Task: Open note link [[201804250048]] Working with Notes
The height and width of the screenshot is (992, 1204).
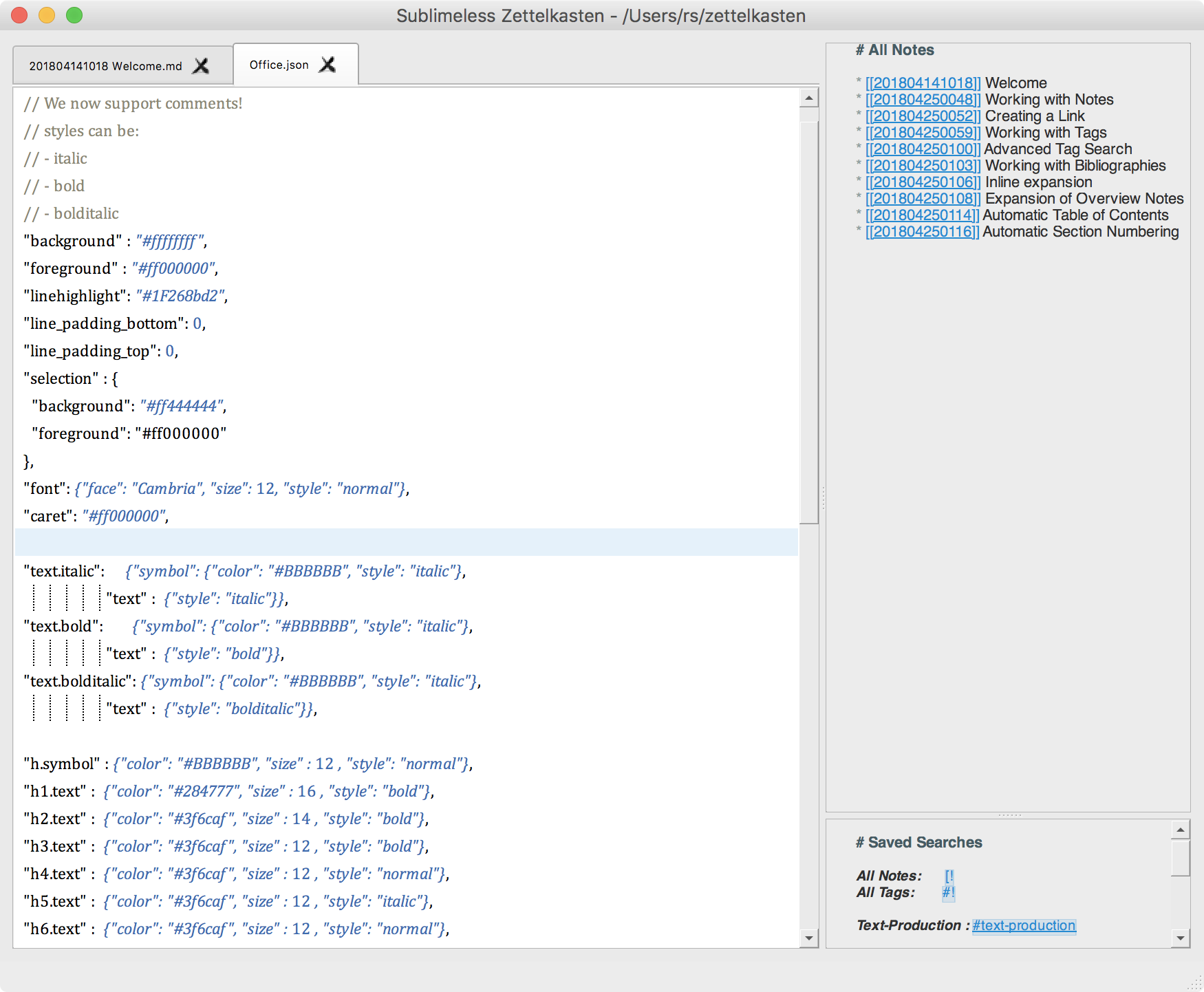Action: [x=923, y=100]
